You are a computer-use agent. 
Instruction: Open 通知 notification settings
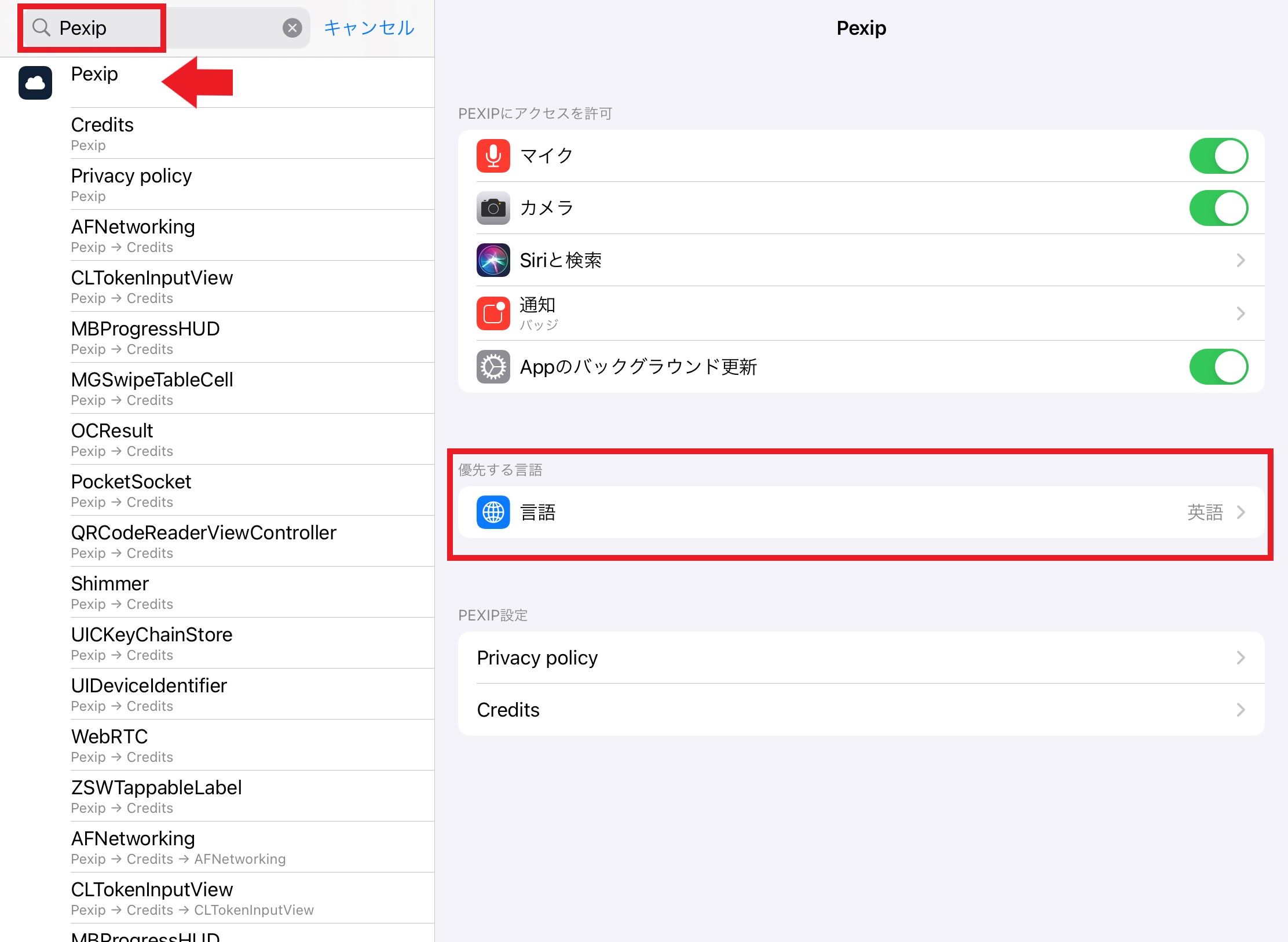pyautogui.click(x=861, y=313)
